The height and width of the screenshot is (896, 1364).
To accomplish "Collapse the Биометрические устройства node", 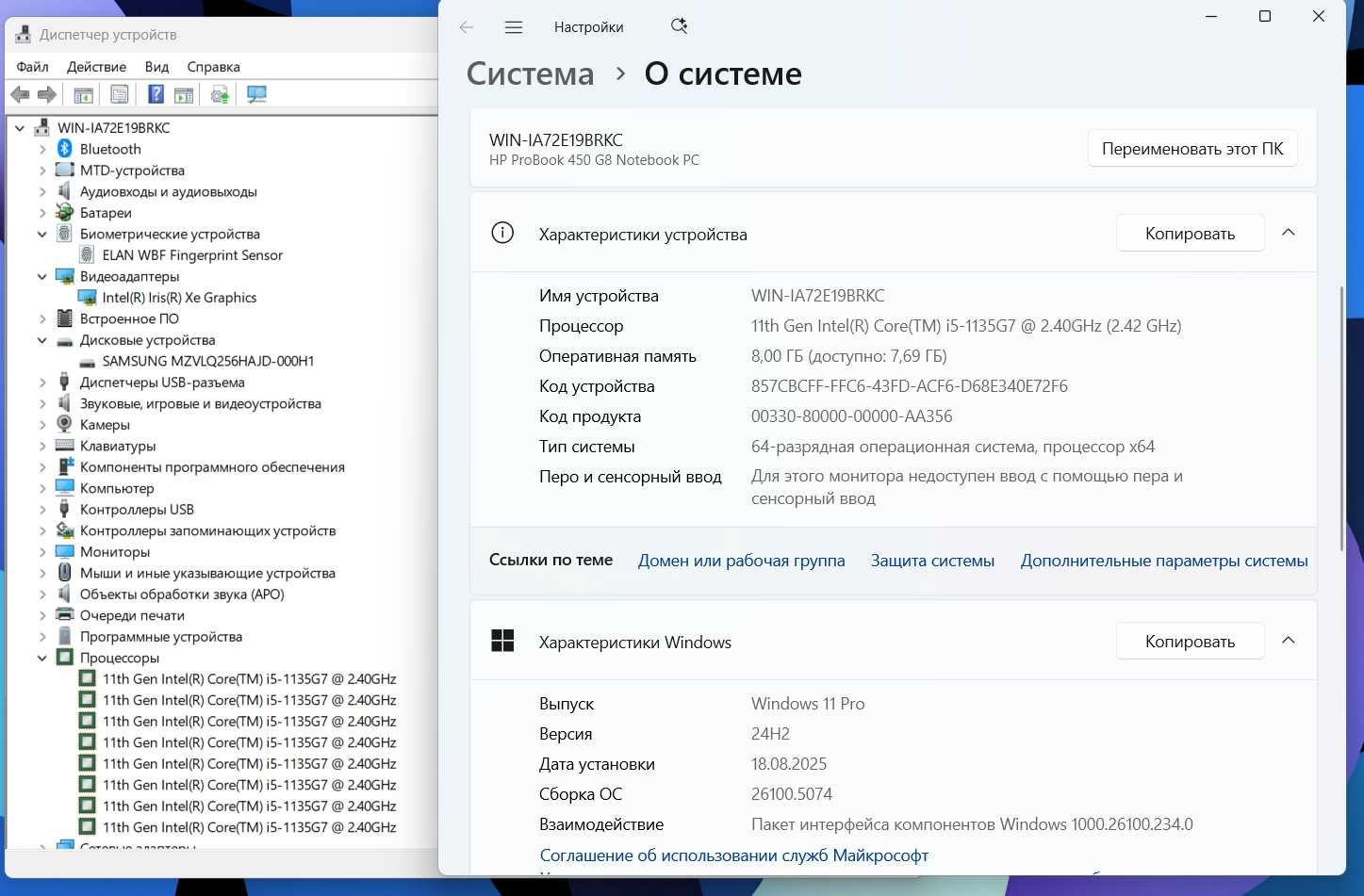I will point(42,234).
